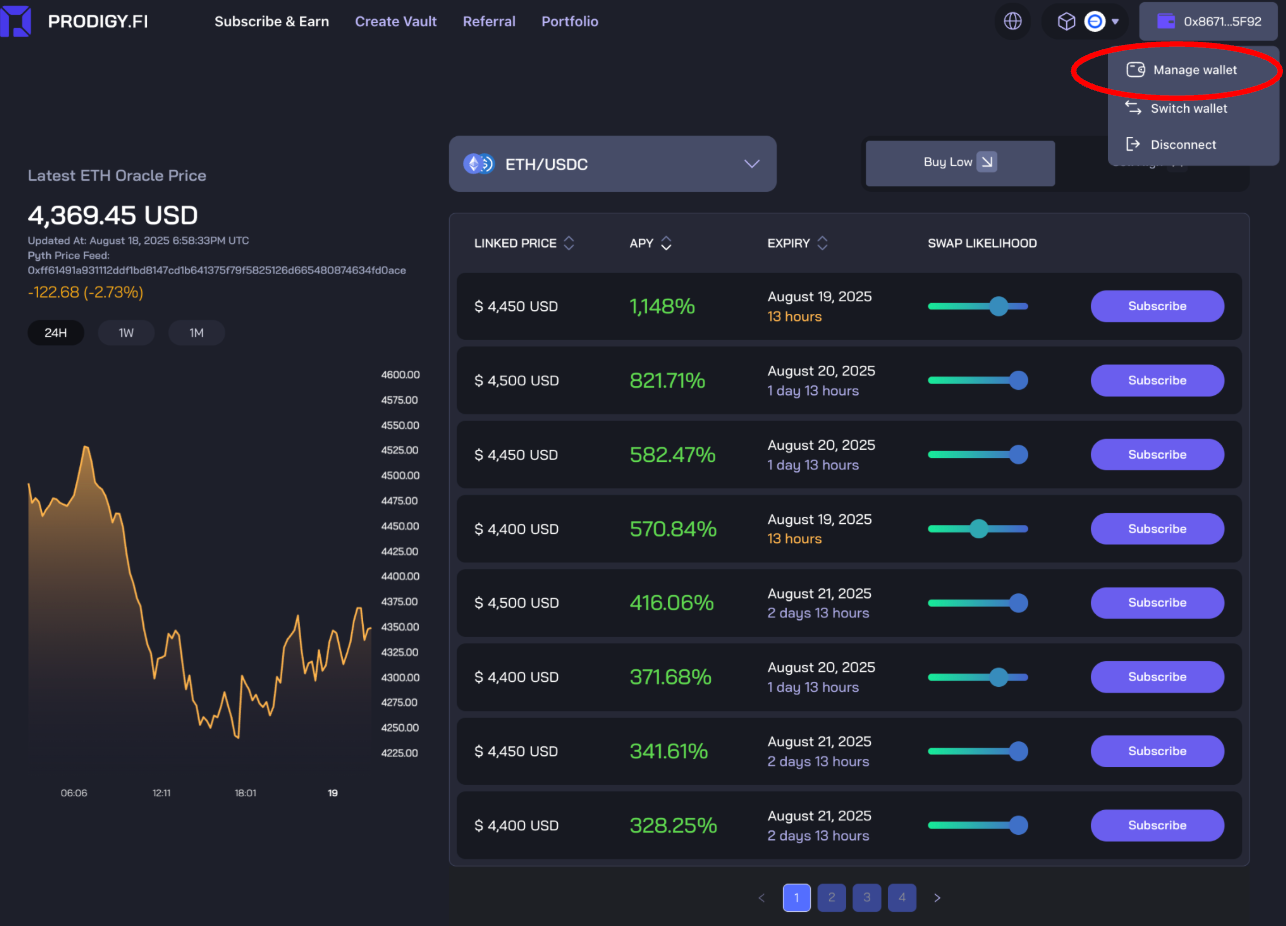Click the Prodigy.fi logo icon
Viewport: 1286px width, 926px height.
coord(15,21)
